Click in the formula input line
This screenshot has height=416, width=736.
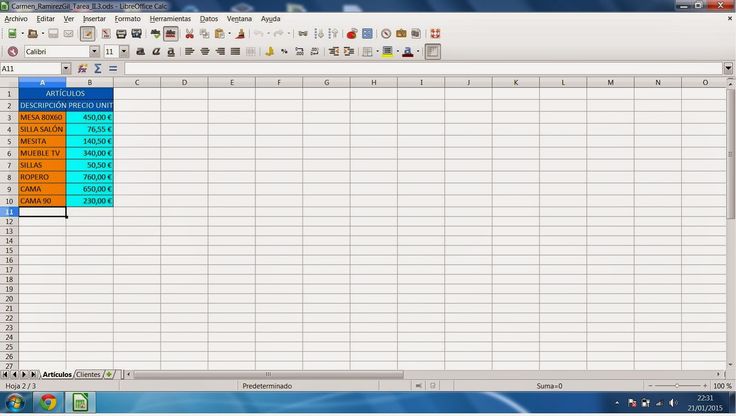(423, 69)
